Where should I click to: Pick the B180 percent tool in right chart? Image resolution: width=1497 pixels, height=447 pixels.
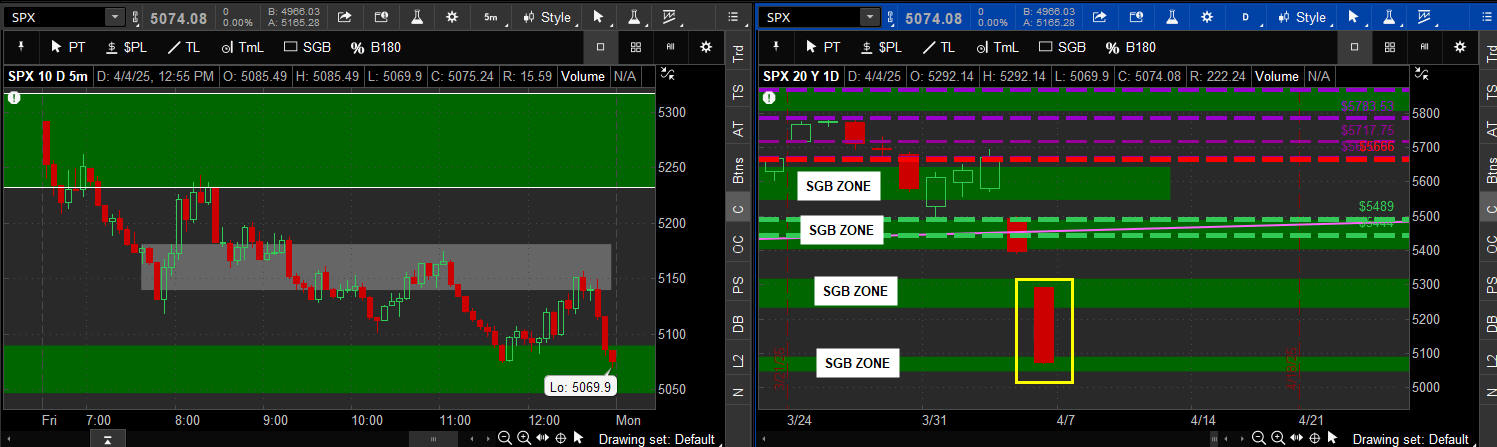pyautogui.click(x=1131, y=47)
